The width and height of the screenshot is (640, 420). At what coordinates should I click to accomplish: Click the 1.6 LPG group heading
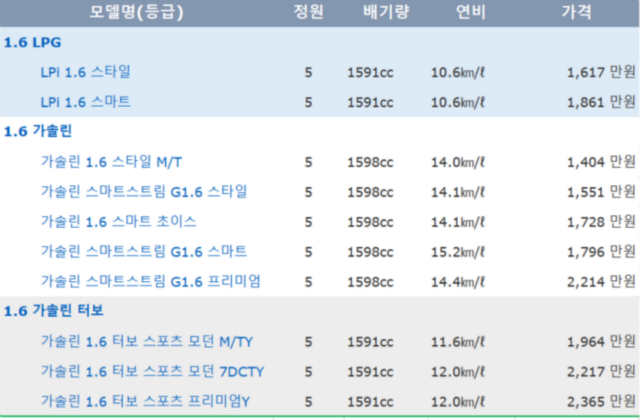pyautogui.click(x=32, y=42)
